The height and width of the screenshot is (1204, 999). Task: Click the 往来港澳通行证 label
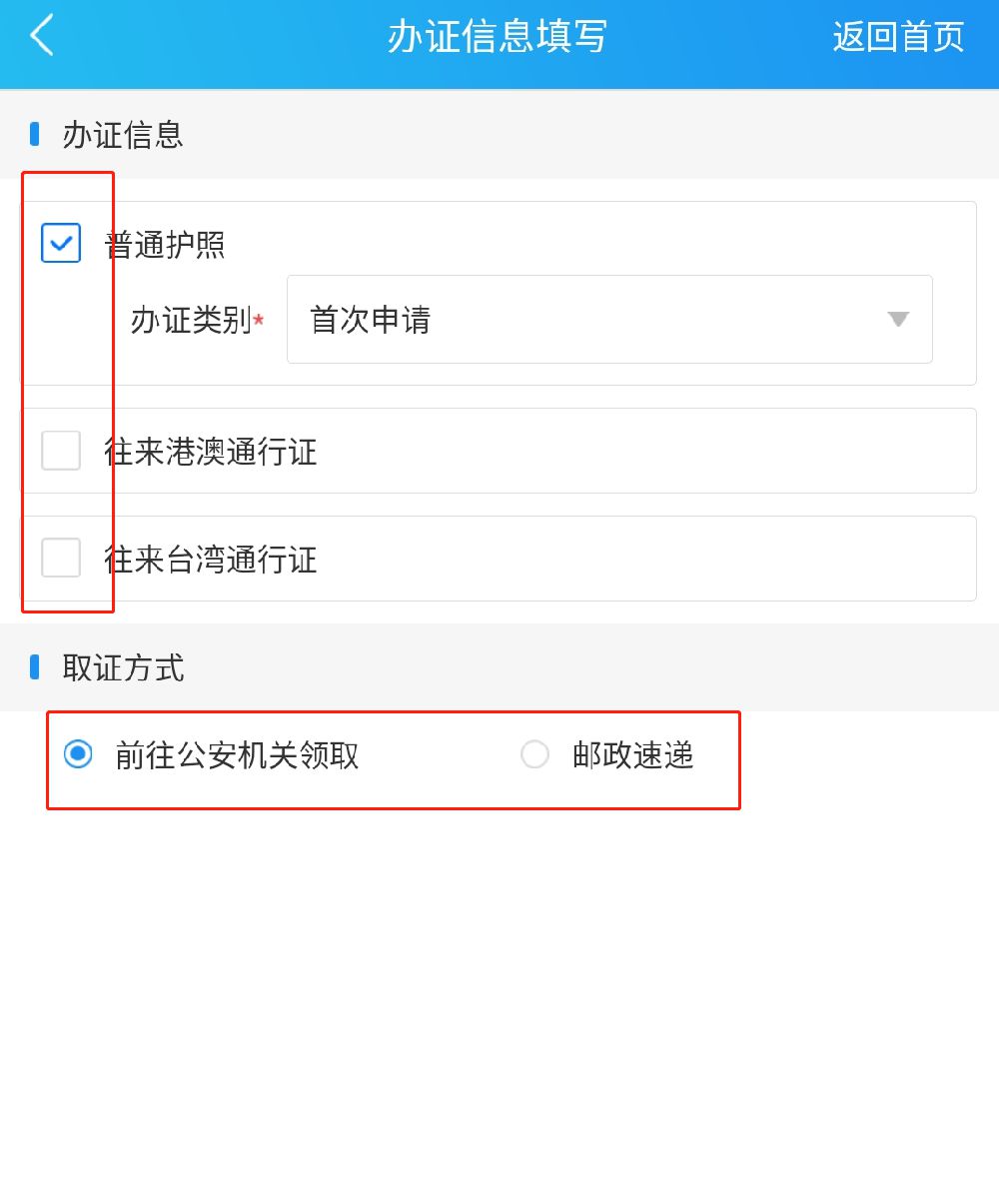point(210,452)
